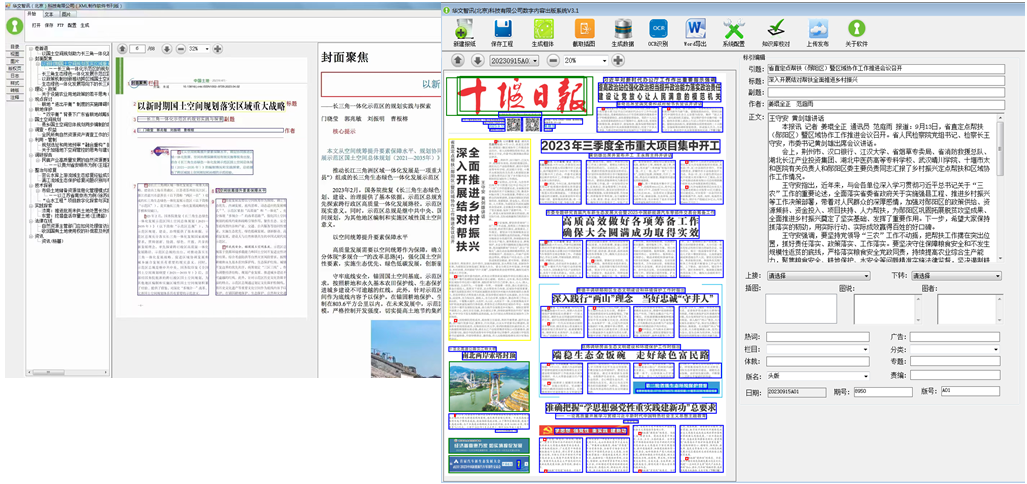The height and width of the screenshot is (484, 1027).
Task: Open 系统配置 system settings icon
Action: pos(733,32)
